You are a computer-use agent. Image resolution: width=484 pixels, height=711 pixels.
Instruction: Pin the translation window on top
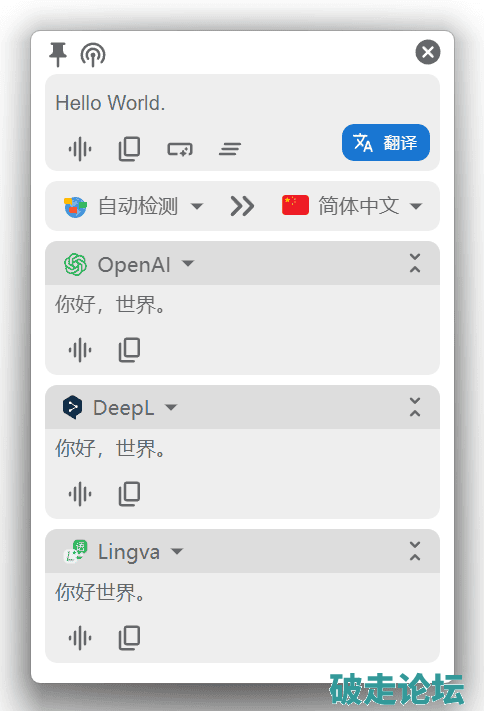click(58, 54)
